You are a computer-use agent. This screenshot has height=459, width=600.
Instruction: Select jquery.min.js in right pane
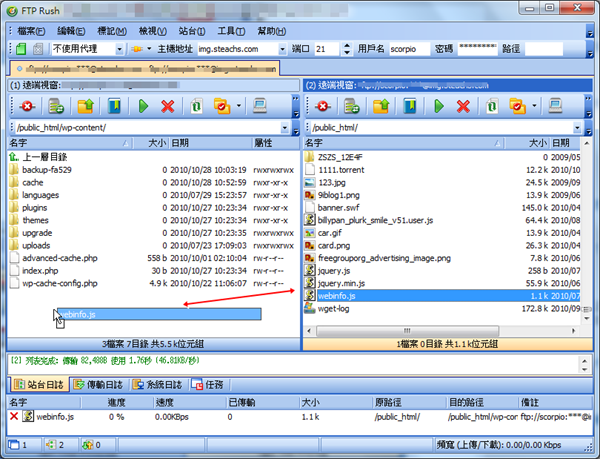click(x=341, y=283)
